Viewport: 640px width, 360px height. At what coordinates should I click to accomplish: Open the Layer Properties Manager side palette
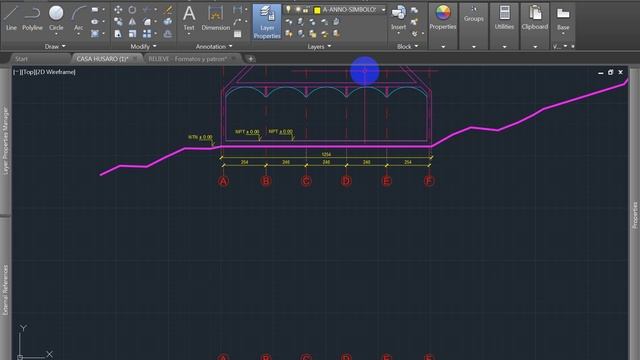(5, 141)
